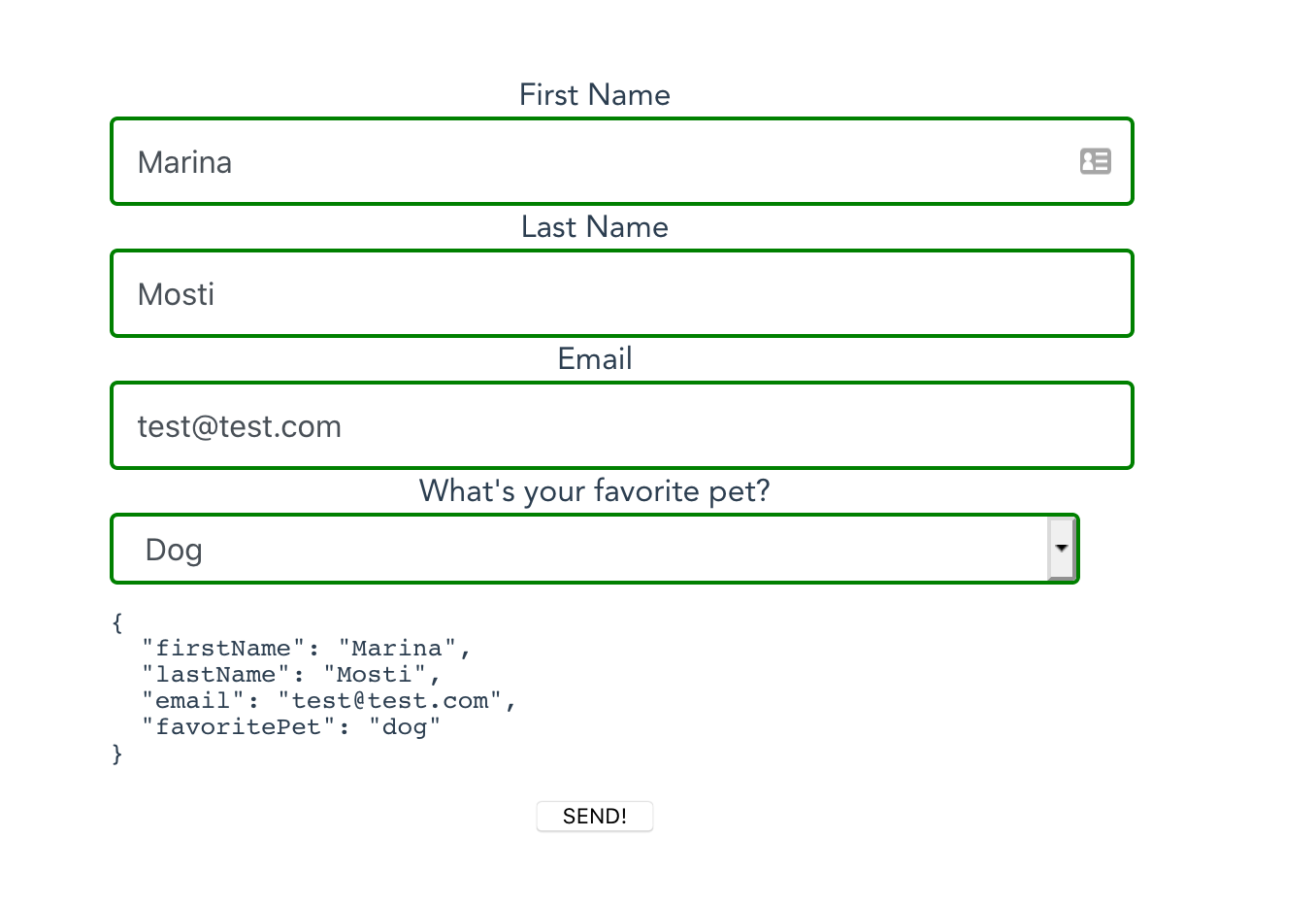Screen dimensions: 1316x905
Task: Click the "Marina" value in JSON output
Action: [x=397, y=648]
